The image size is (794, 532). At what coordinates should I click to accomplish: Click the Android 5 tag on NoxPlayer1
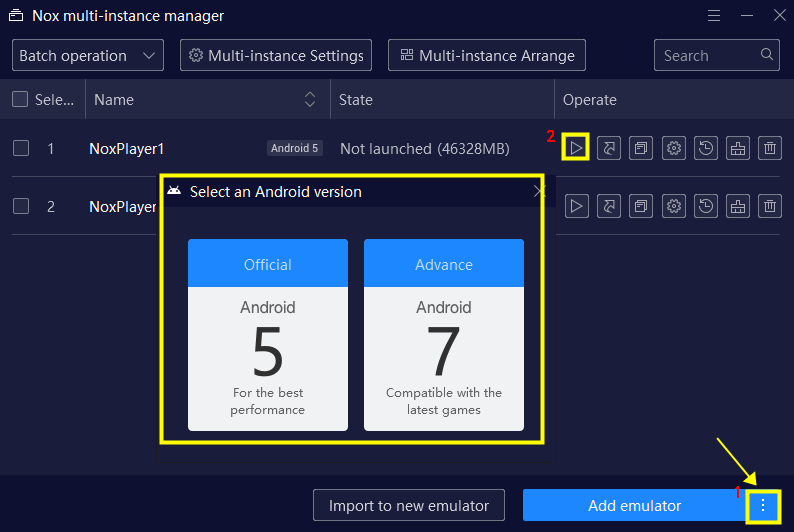[x=295, y=148]
